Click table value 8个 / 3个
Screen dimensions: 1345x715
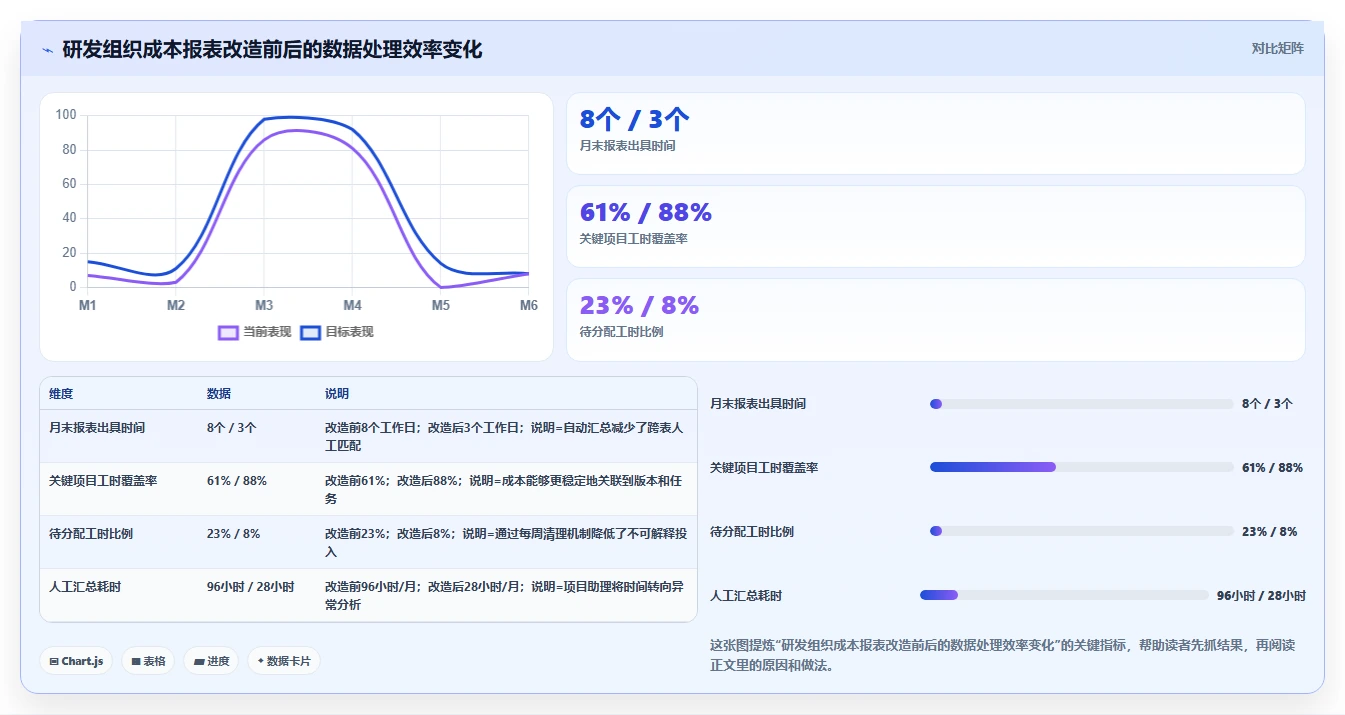pyautogui.click(x=231, y=428)
